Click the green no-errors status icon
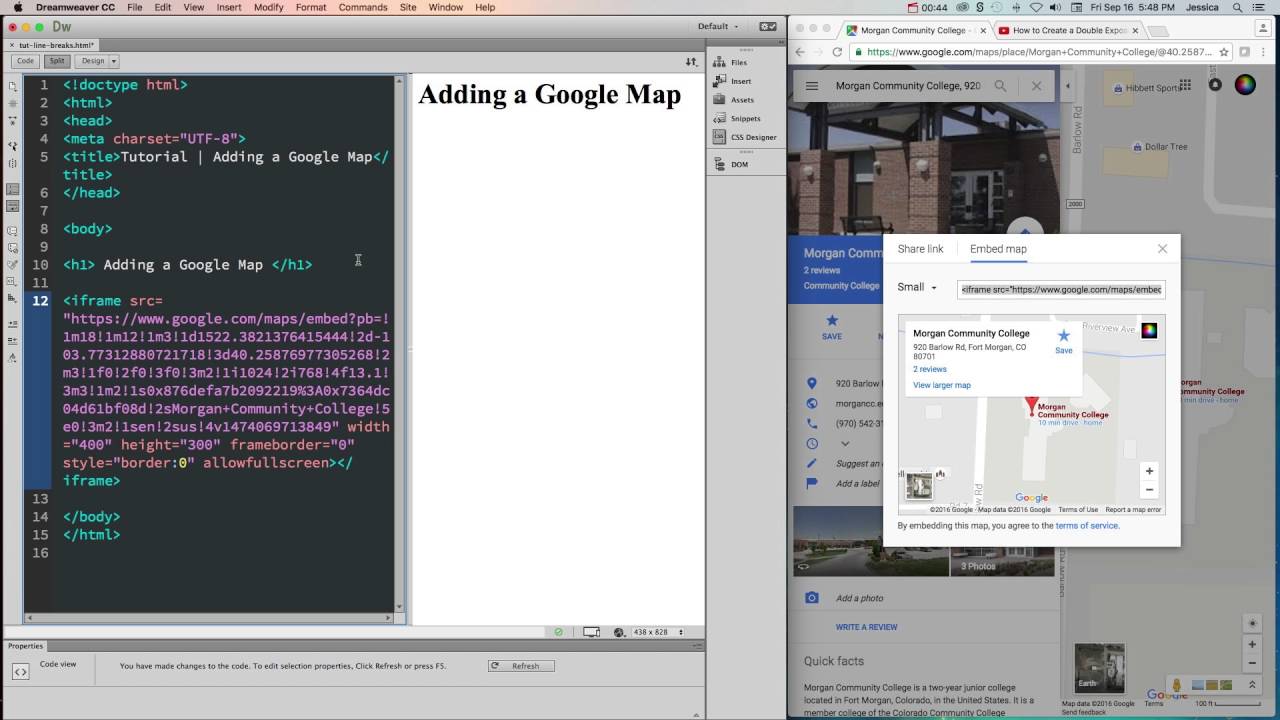The height and width of the screenshot is (720, 1280). 559,632
